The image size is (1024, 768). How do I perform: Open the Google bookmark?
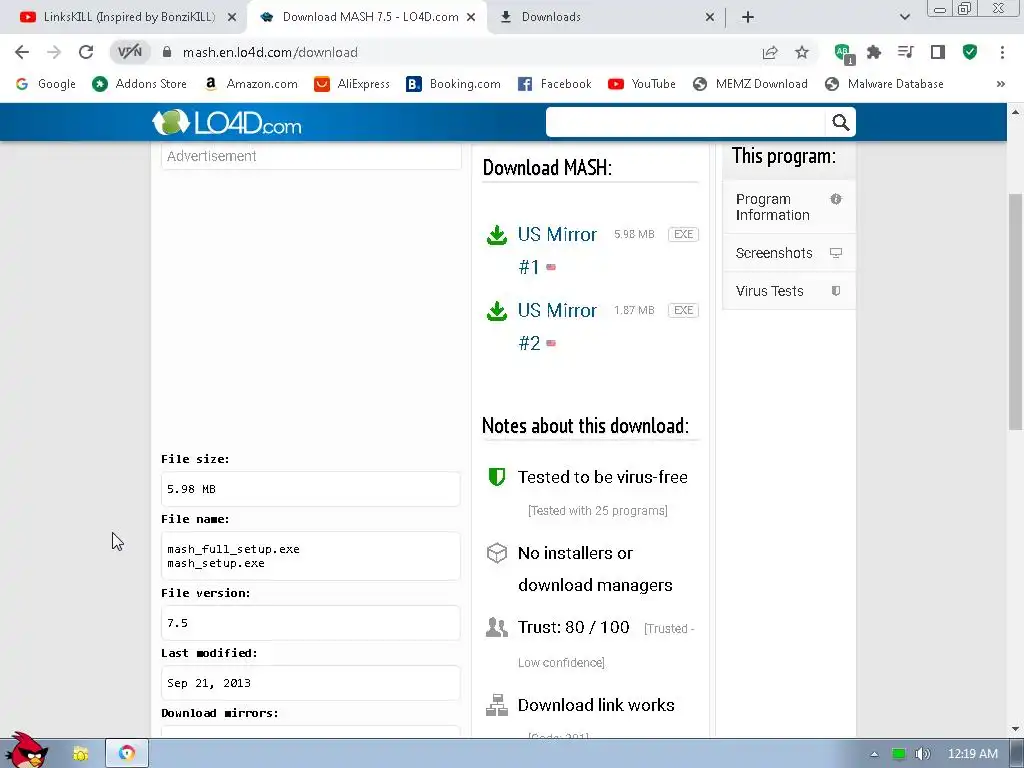point(46,84)
